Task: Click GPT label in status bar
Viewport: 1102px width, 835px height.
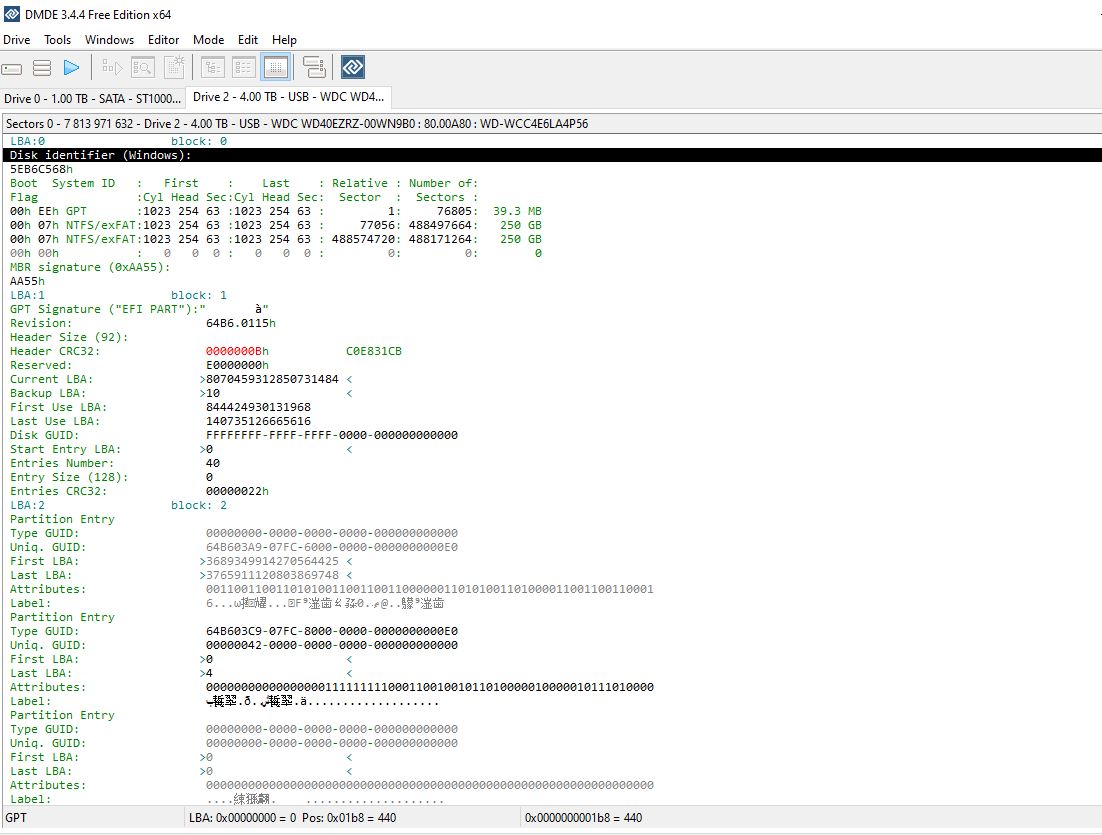Action: 16,818
